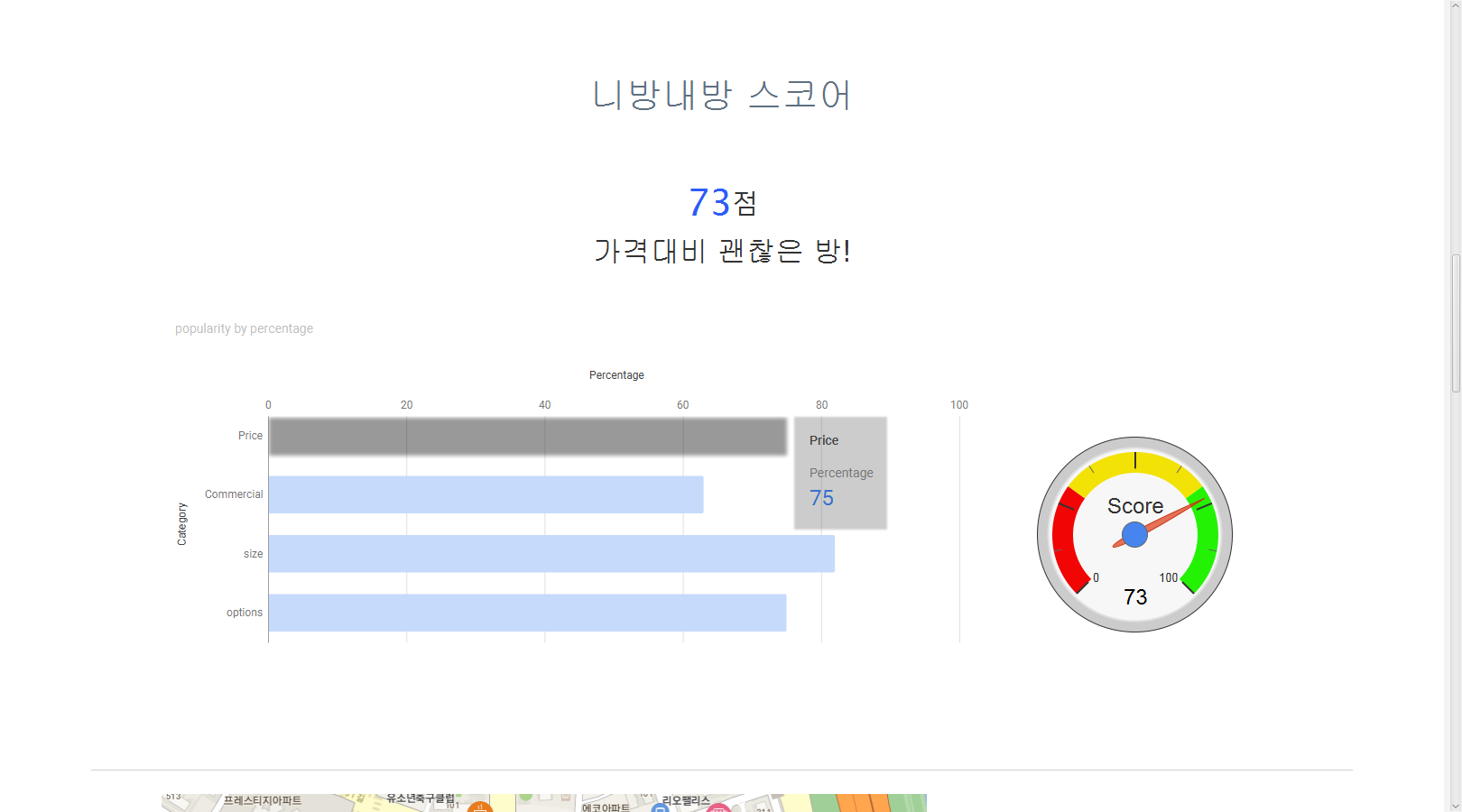Click the axis tick label '40'
1462x812 pixels.
(545, 405)
